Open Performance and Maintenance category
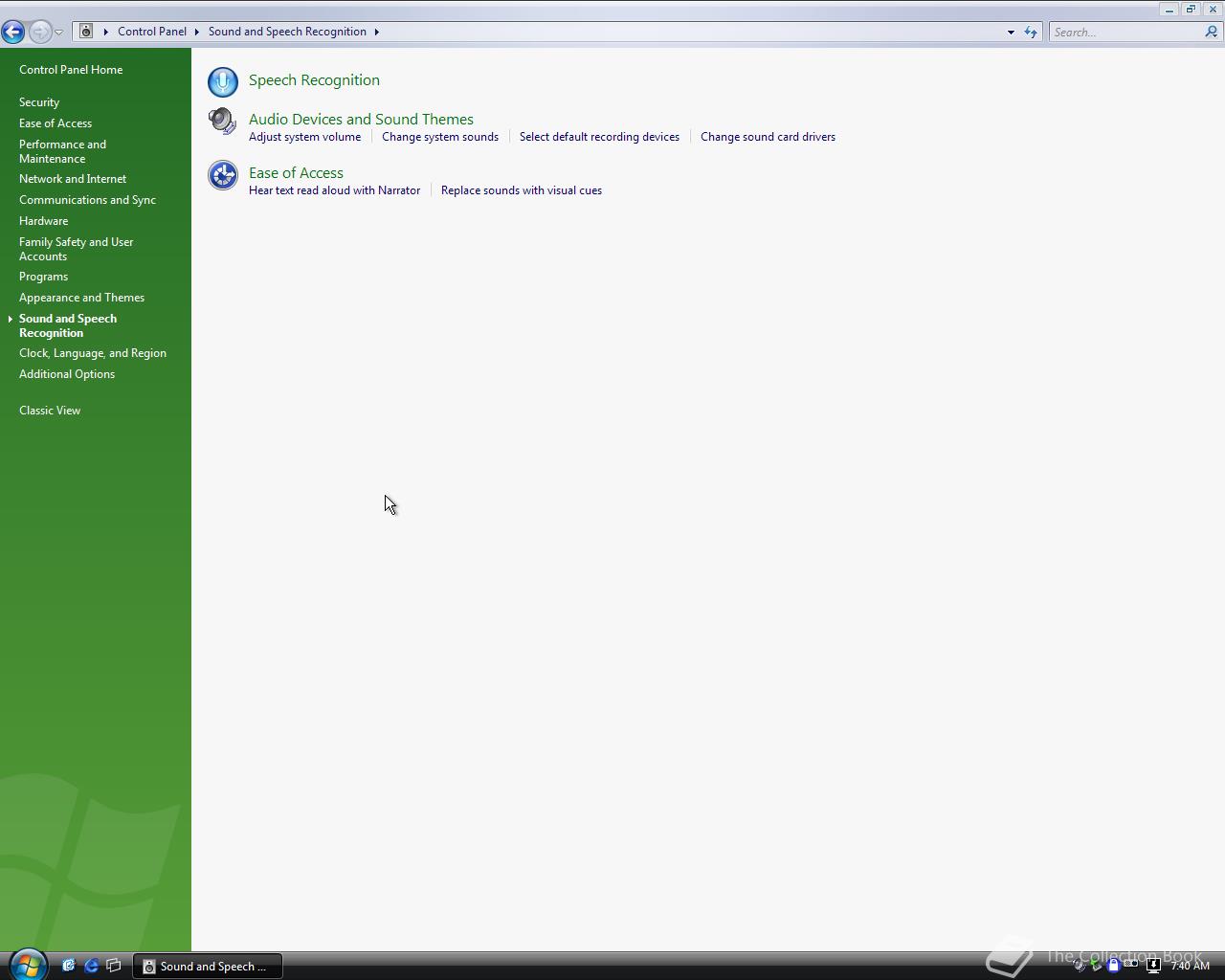Viewport: 1225px width, 980px height. [x=62, y=151]
